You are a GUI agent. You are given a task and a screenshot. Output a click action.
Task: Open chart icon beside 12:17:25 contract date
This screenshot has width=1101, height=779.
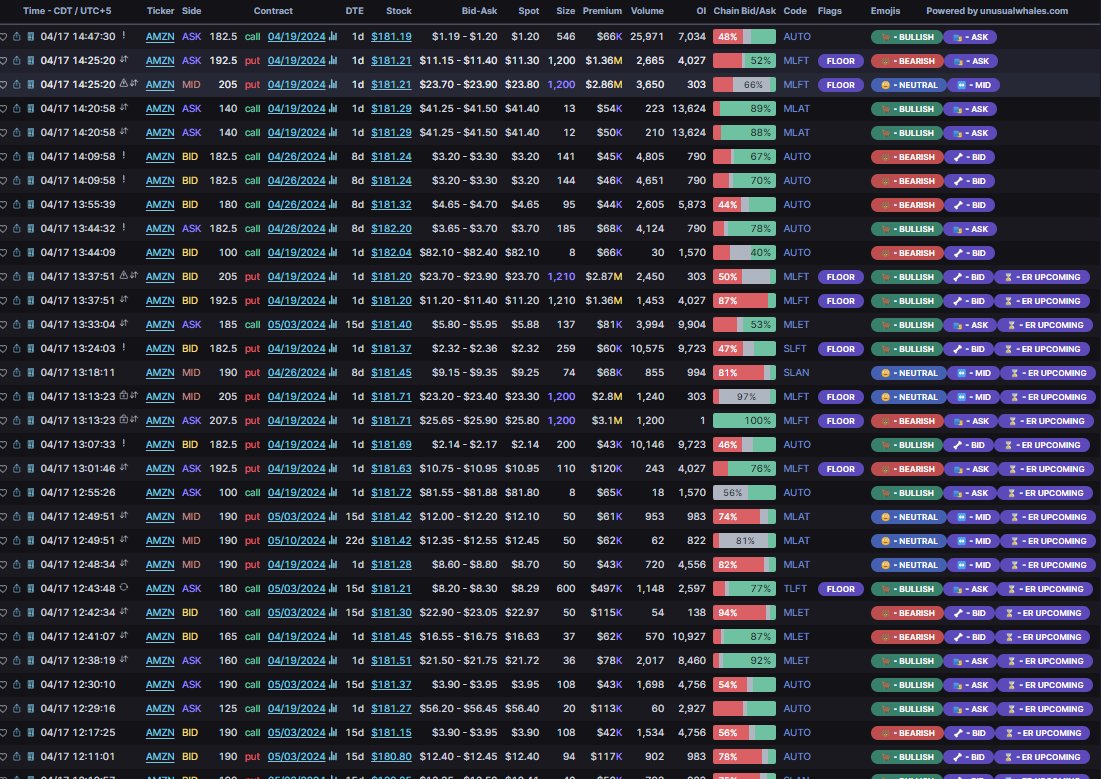click(x=333, y=732)
